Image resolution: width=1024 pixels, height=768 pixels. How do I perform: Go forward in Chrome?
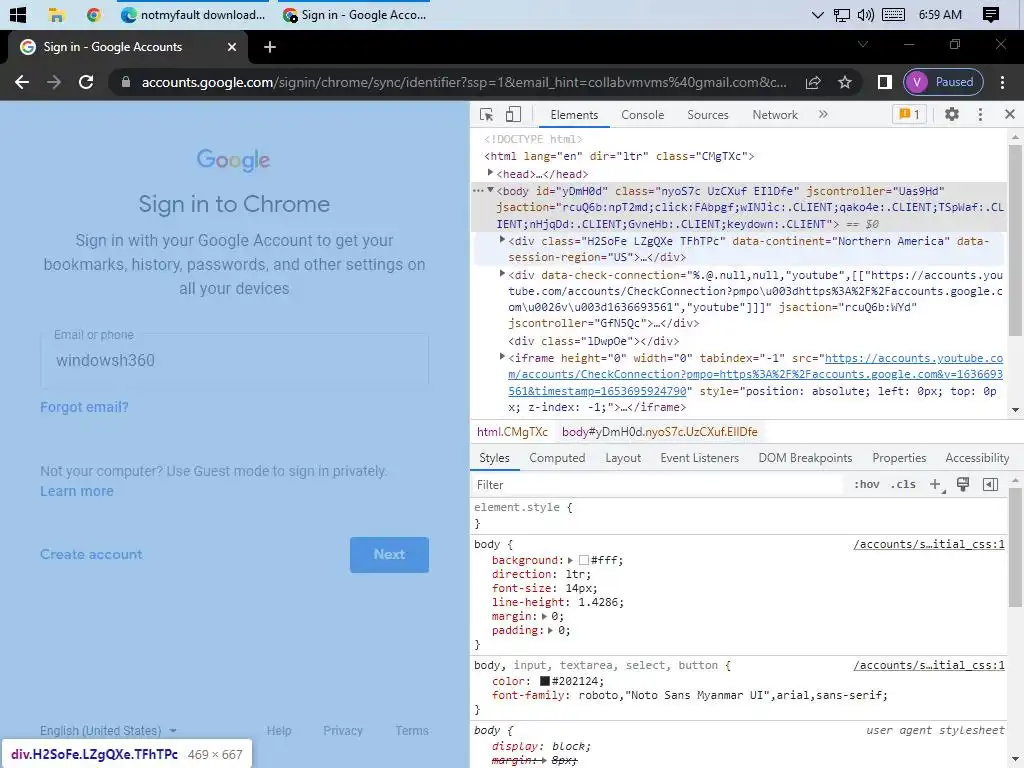54,82
